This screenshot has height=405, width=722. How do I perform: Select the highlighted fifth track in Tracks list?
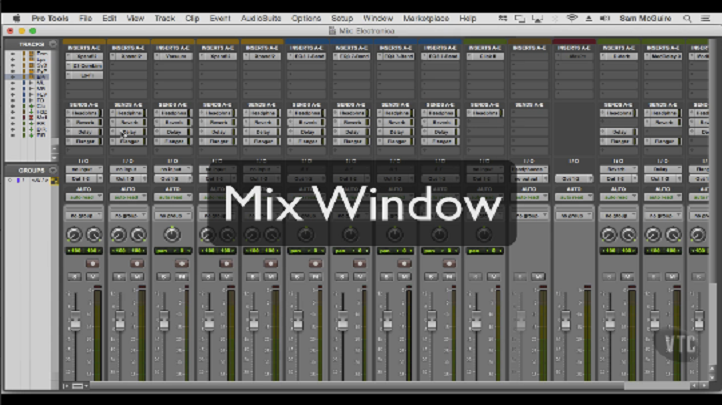point(29,76)
